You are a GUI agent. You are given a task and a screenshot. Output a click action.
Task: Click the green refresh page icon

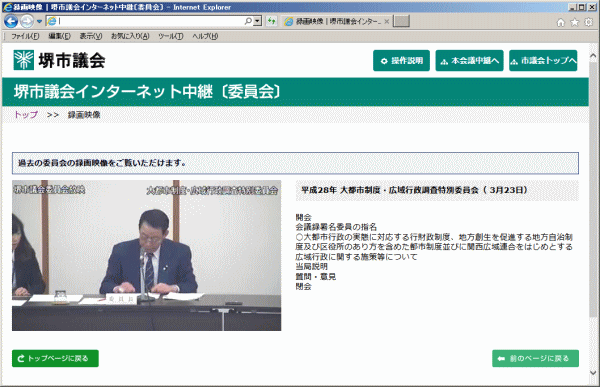(271, 21)
